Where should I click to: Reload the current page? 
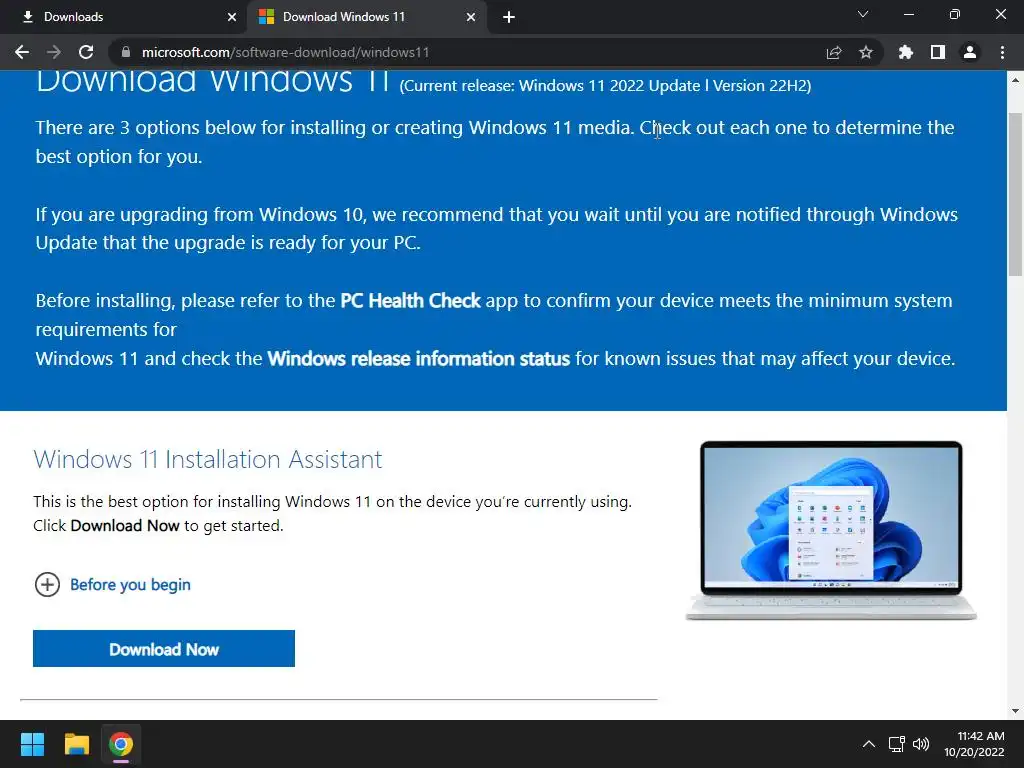tap(86, 52)
